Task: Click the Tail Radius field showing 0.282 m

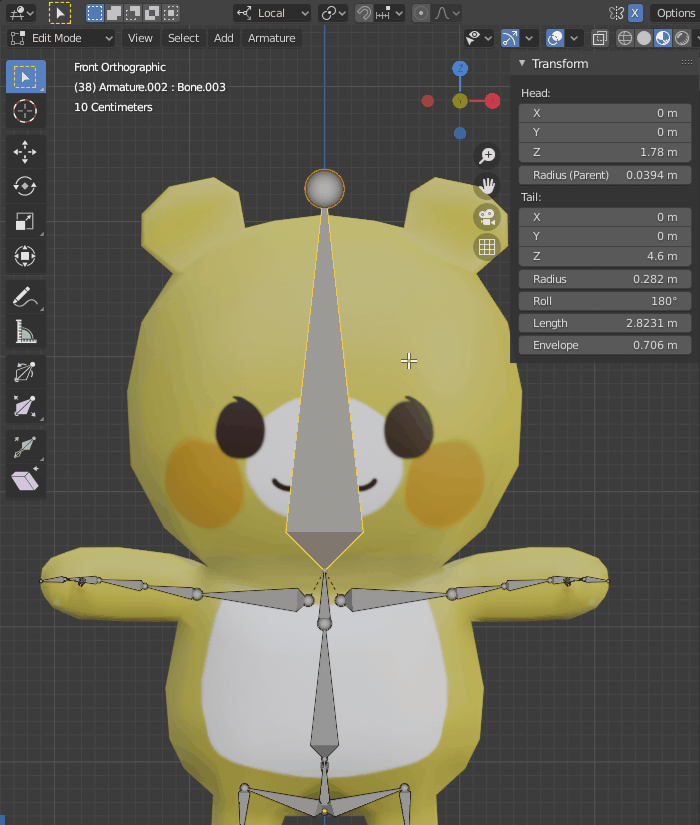Action: (x=605, y=279)
